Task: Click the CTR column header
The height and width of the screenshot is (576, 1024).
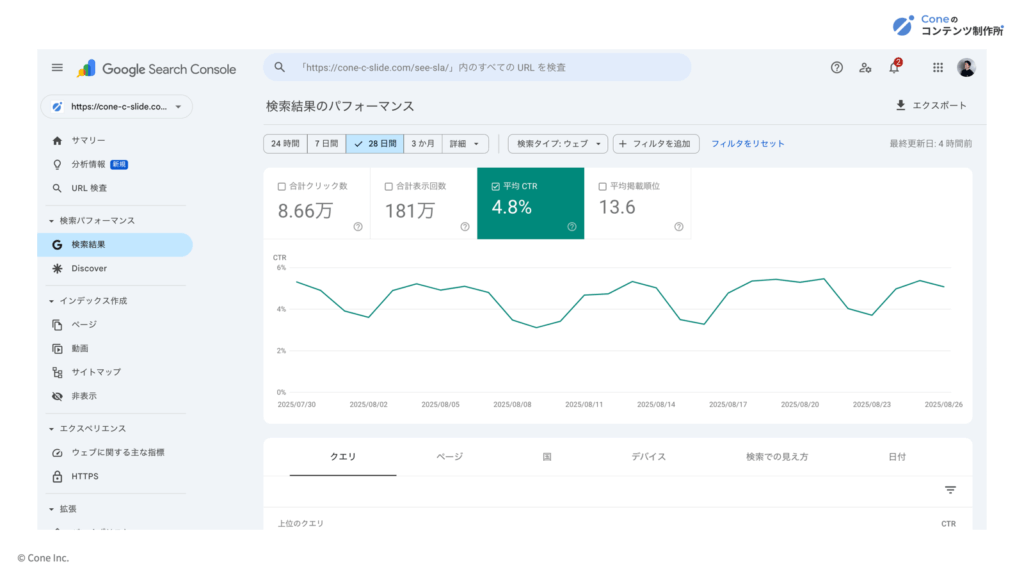Action: coord(948,524)
